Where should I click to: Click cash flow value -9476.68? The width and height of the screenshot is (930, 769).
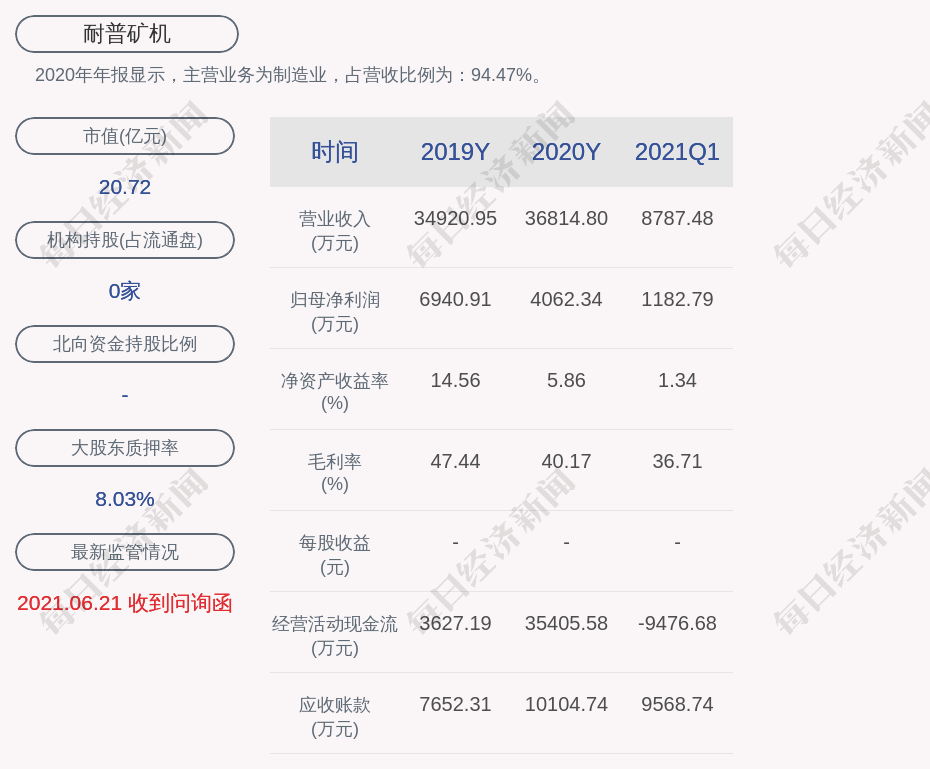pos(677,623)
